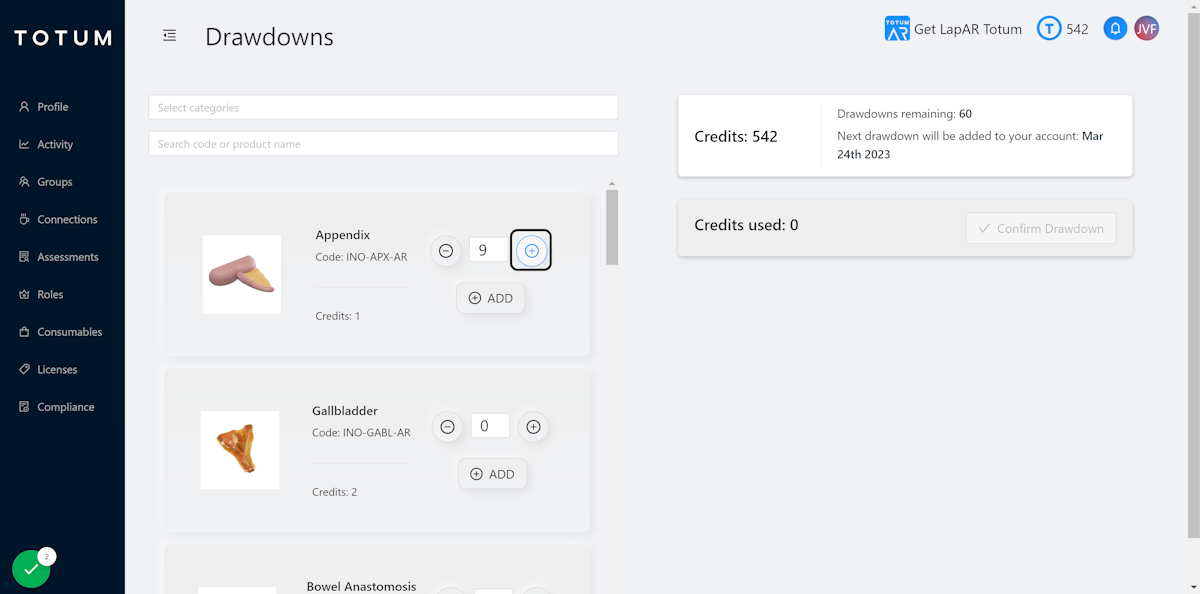Increase the Appendix quantity
1200x594 pixels.
(531, 250)
